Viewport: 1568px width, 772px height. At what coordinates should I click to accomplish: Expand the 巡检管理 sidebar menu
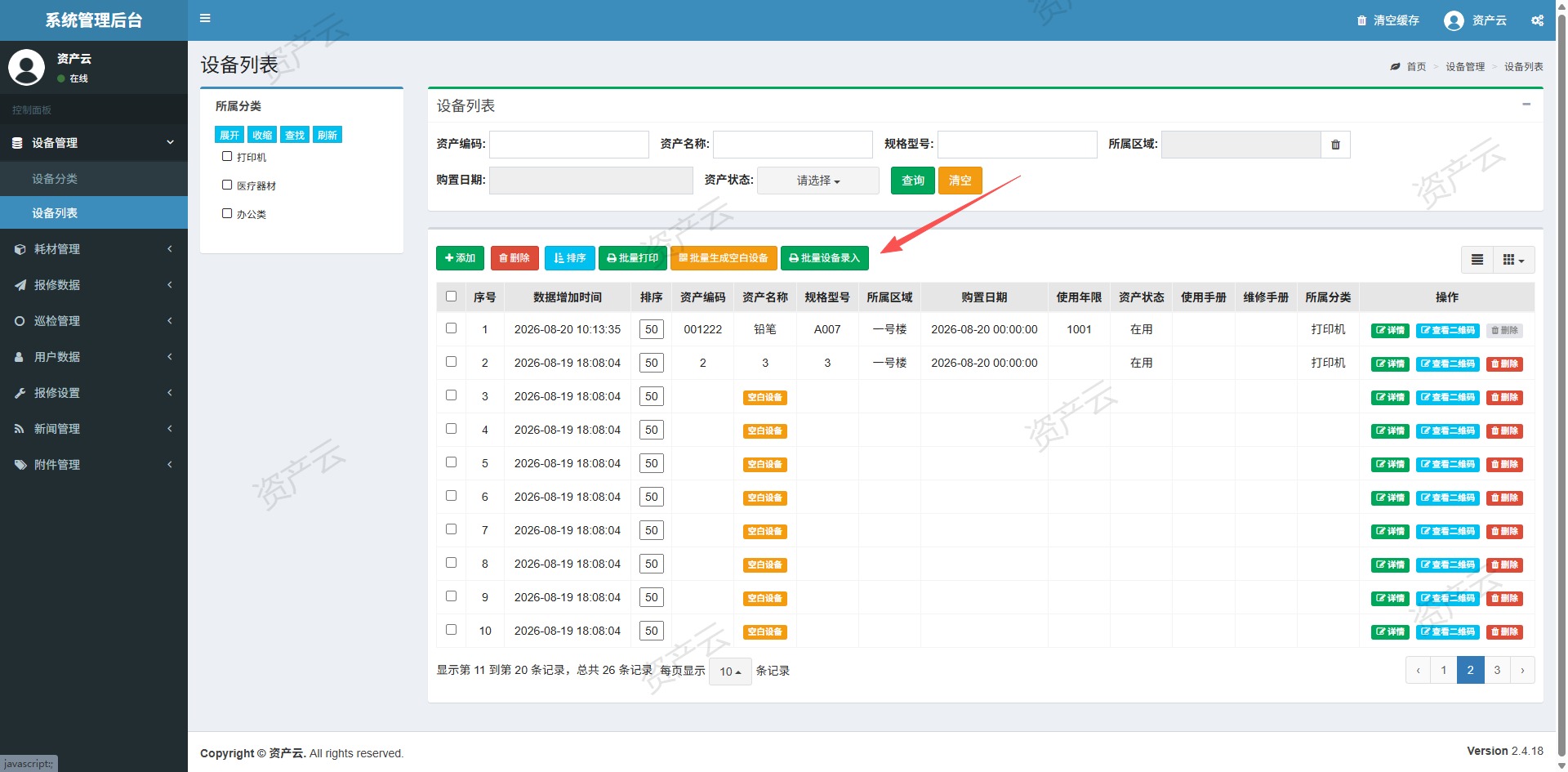click(x=94, y=321)
